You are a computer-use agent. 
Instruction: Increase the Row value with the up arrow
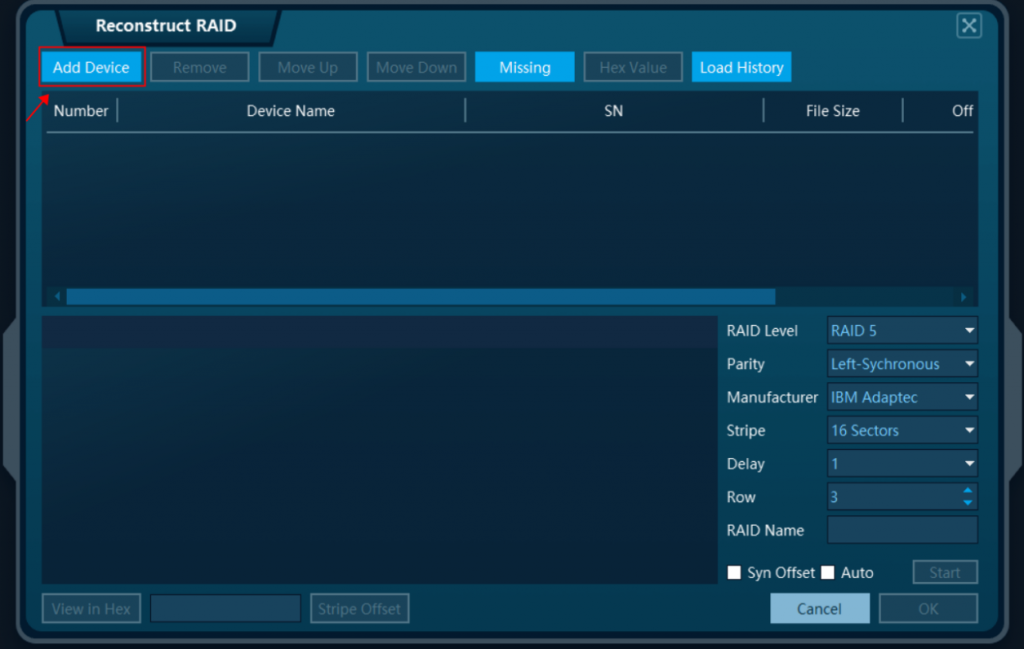968,491
